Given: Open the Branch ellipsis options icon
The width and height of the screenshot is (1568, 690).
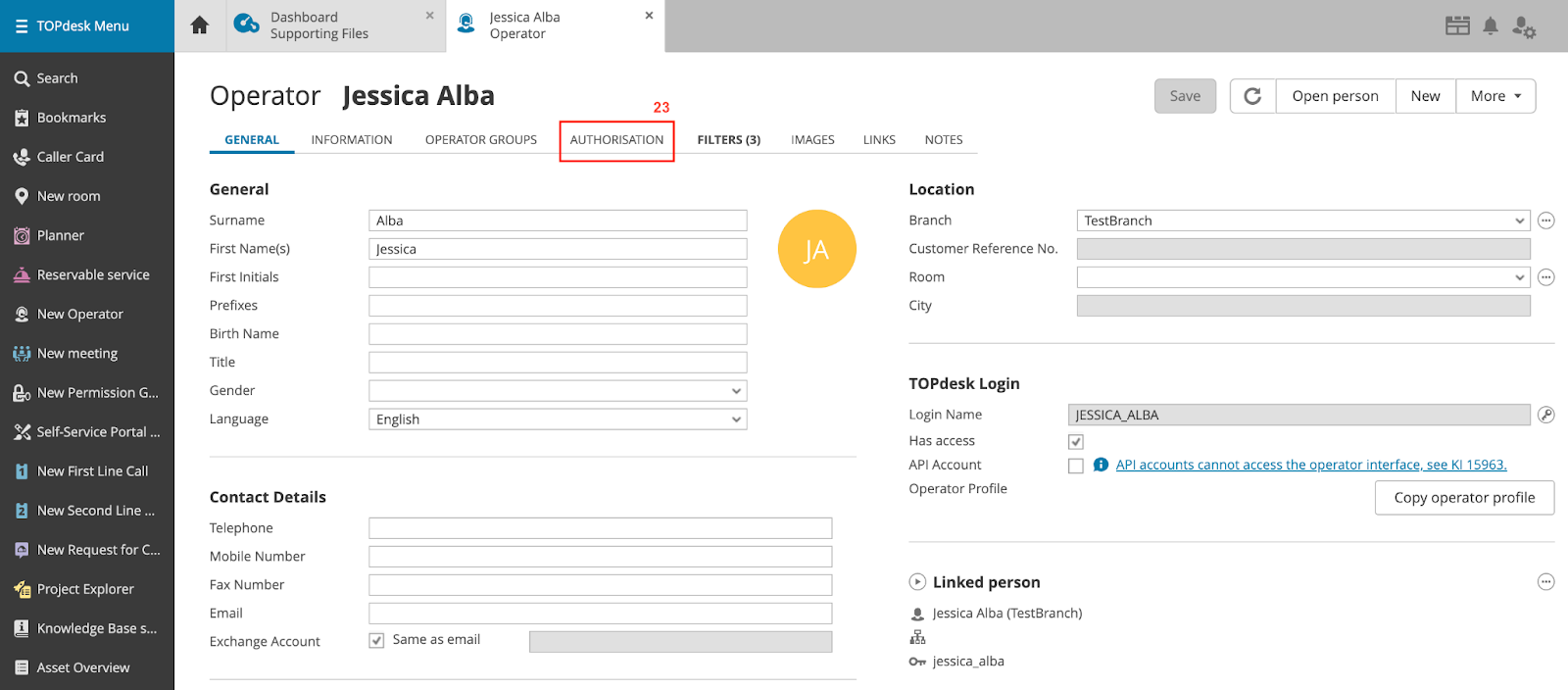Looking at the screenshot, I should coord(1545,221).
